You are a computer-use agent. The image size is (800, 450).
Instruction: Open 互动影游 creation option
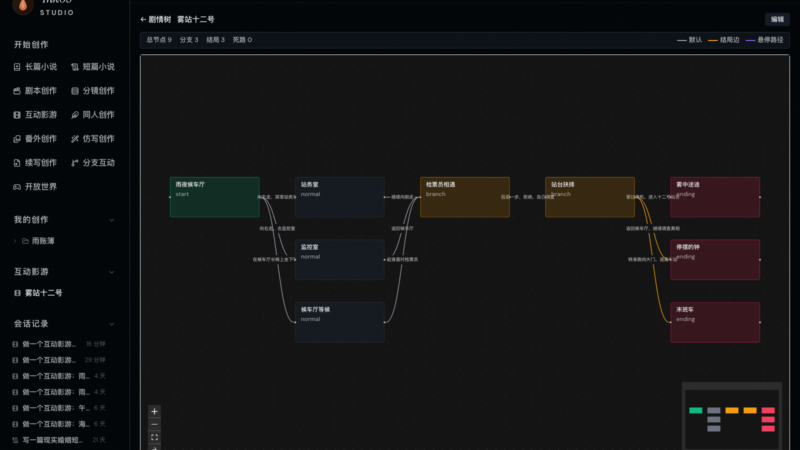point(35,115)
